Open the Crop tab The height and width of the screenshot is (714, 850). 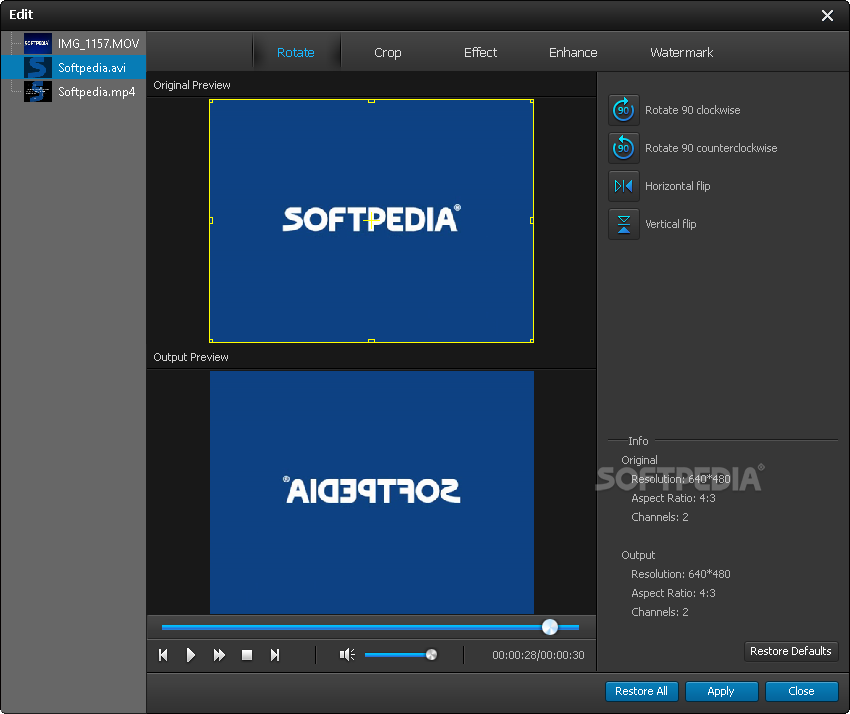[388, 53]
